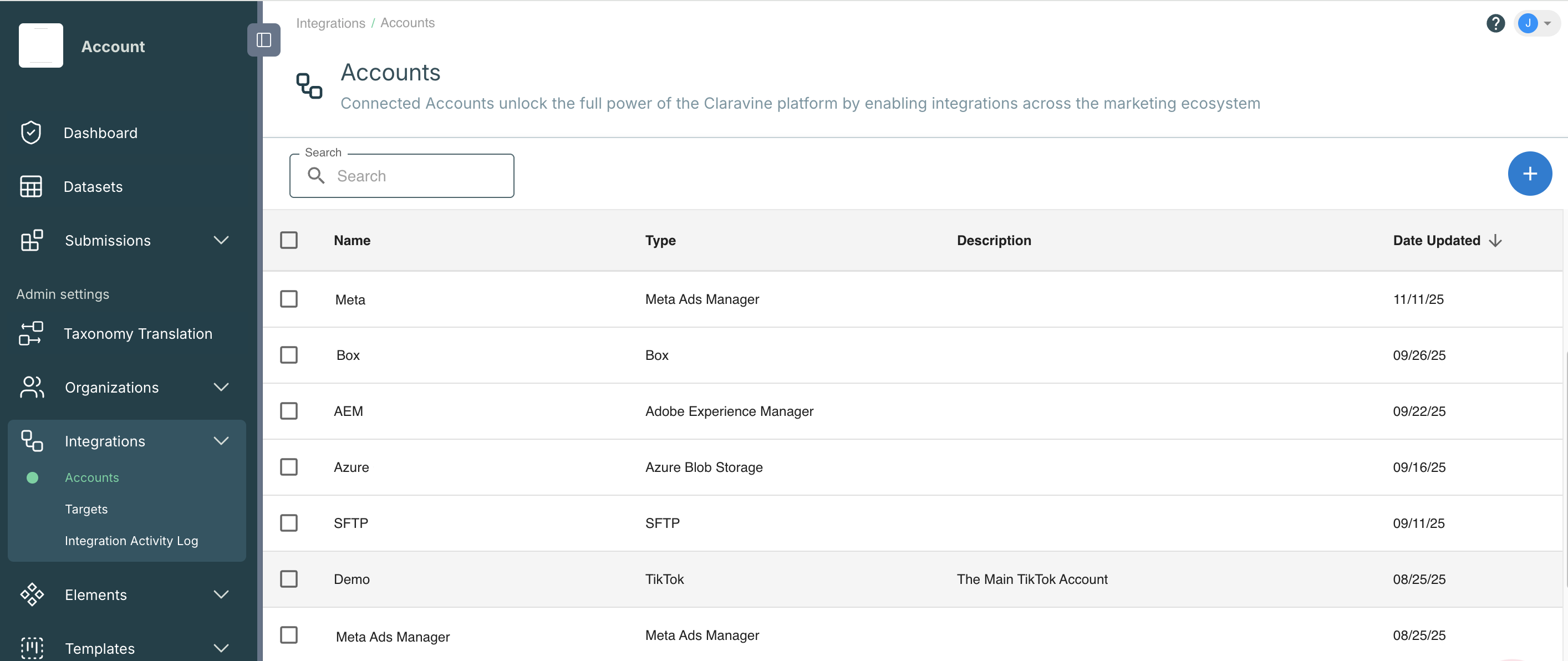The height and width of the screenshot is (661, 1568).
Task: Expand the Organizations chevron
Action: pos(222,387)
